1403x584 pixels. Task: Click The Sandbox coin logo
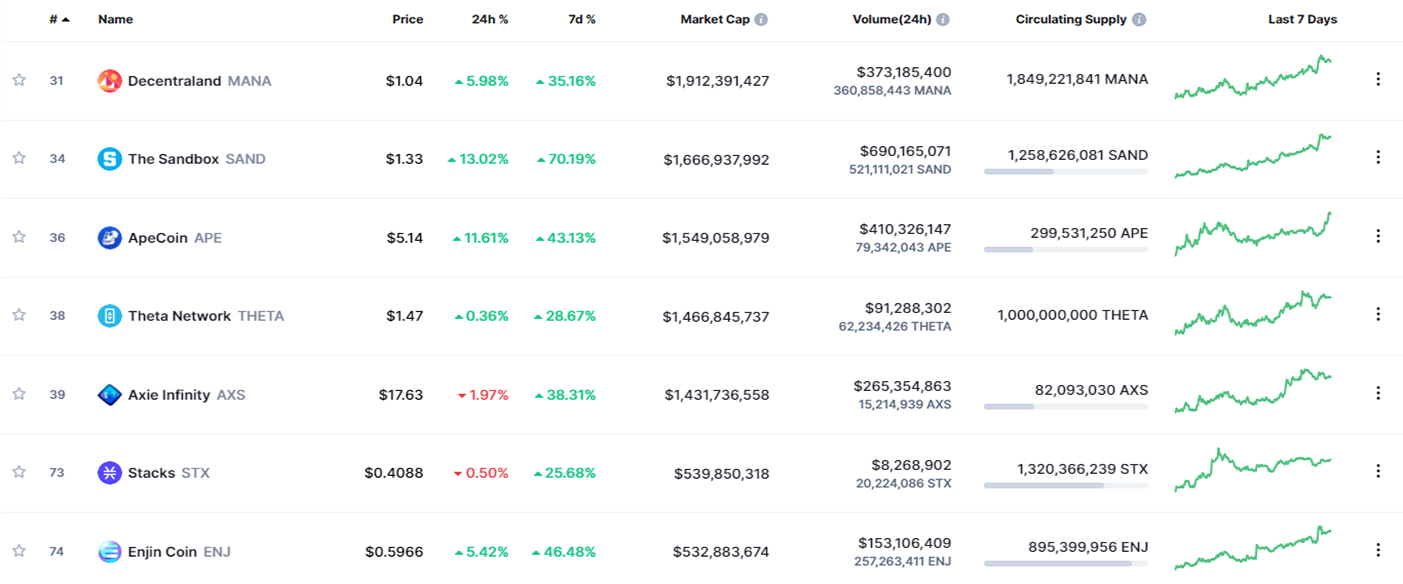[110, 159]
